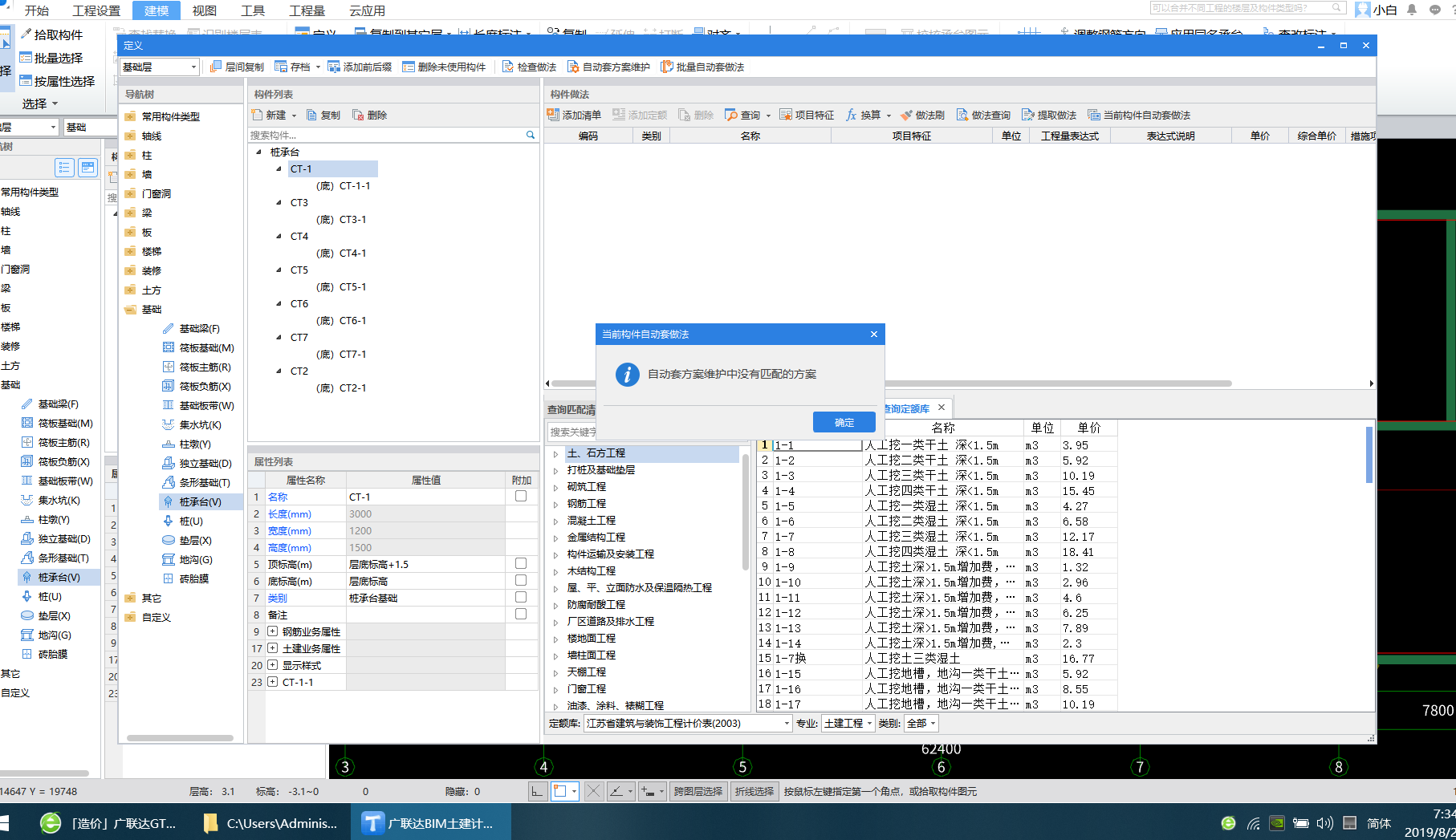This screenshot has height=840, width=1456.
Task: Select 筏板基础(M) in navigation tree
Action: click(x=206, y=347)
